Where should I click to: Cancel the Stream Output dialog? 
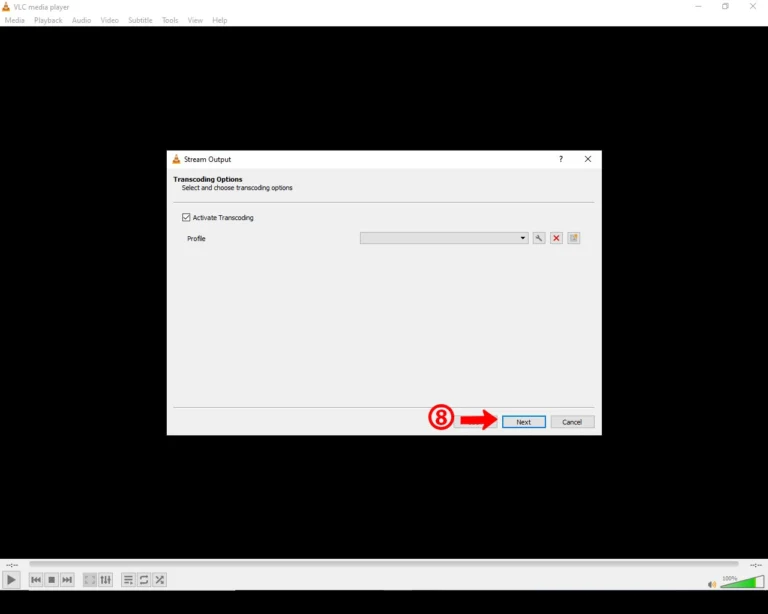[572, 422]
